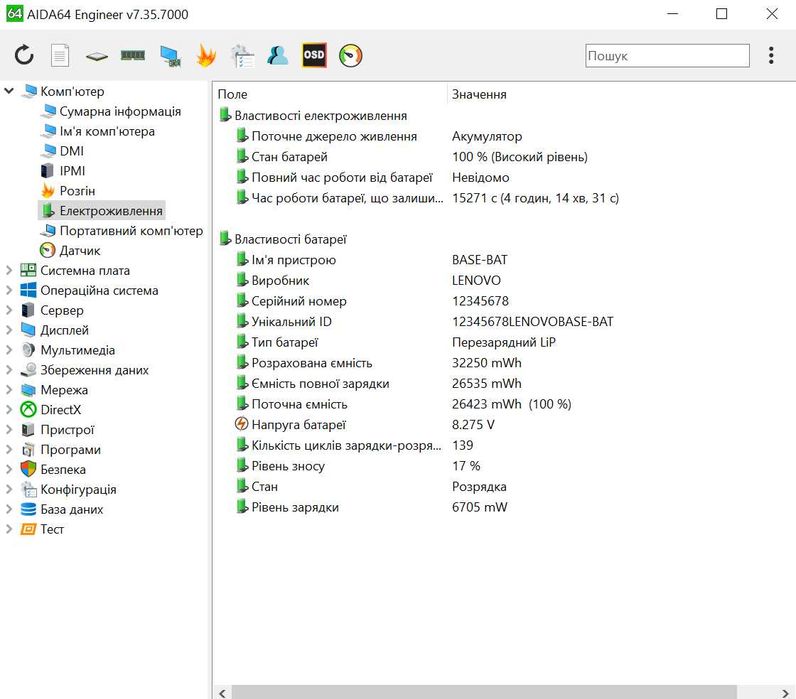The width and height of the screenshot is (796, 699).
Task: Click the 6705 mW value
Action: coord(479,507)
